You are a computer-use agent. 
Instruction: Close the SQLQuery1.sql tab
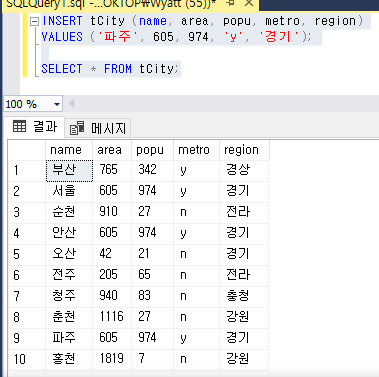[x=249, y=3]
